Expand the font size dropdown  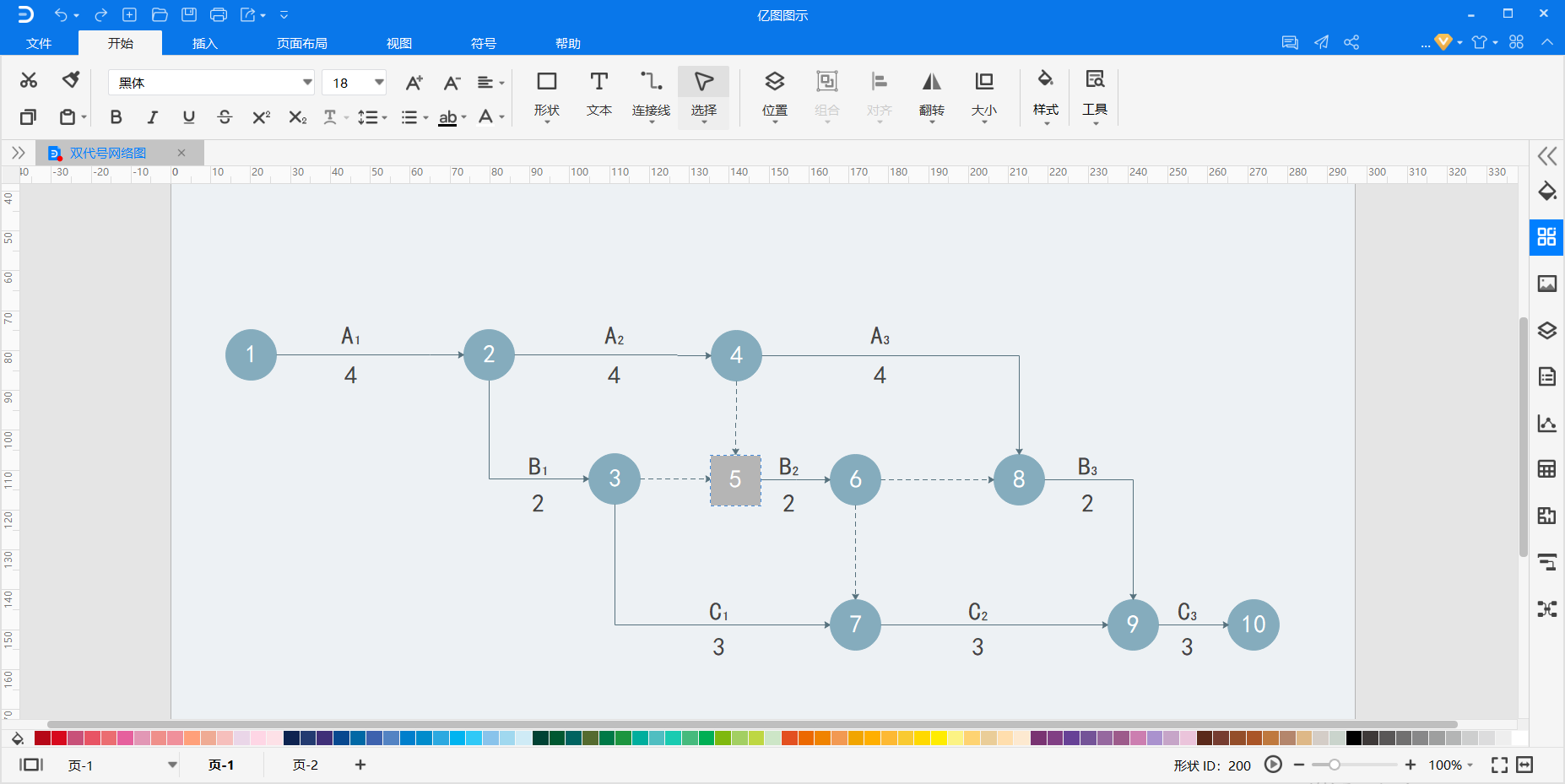[x=379, y=82]
